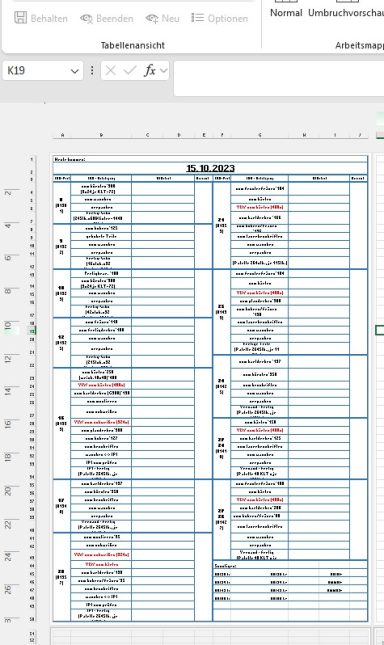Image resolution: width=384 pixels, height=645 pixels.
Task: Select column G header
Action: click(260, 135)
